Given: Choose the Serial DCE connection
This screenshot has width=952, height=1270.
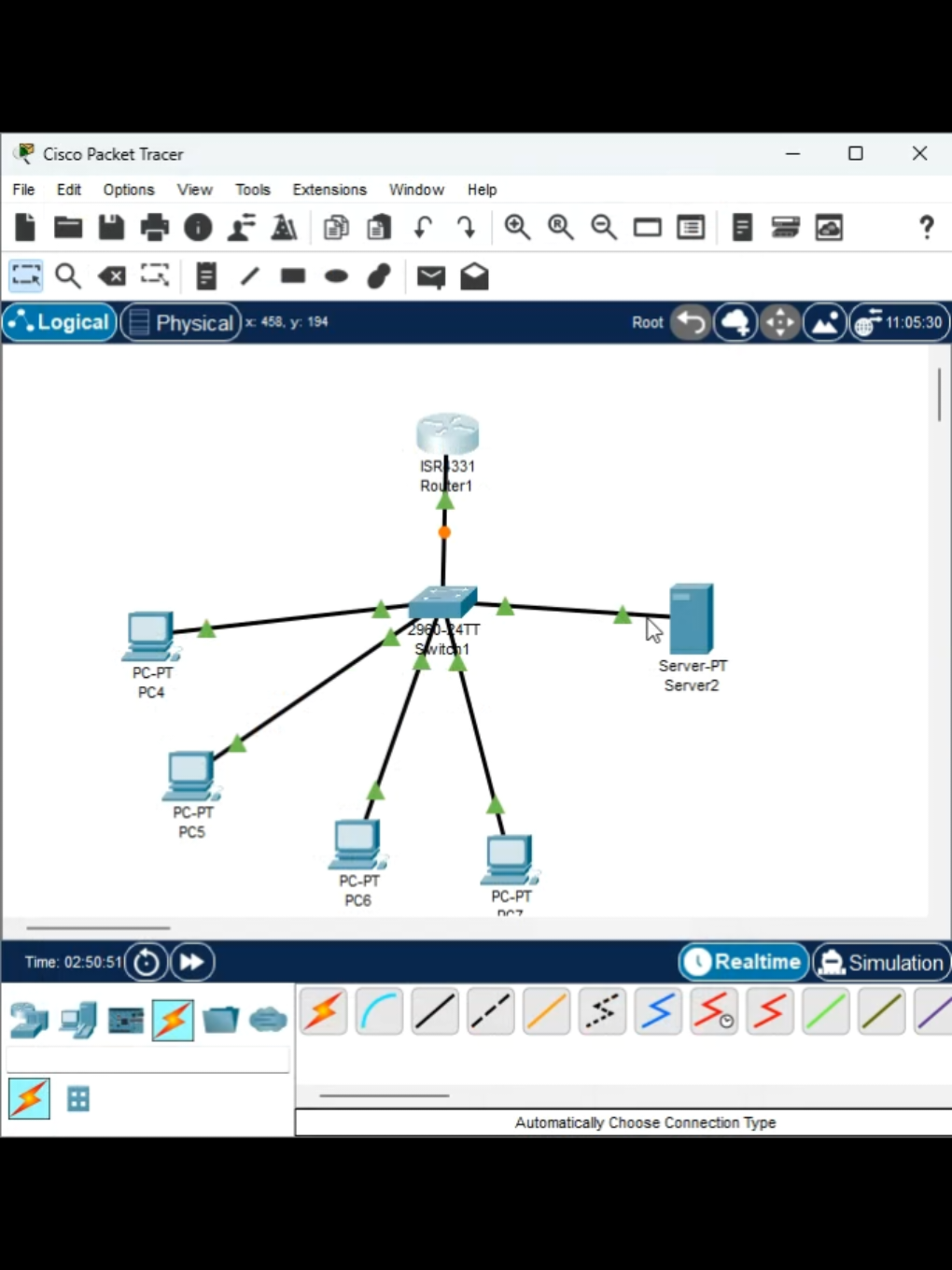Looking at the screenshot, I should [x=714, y=1011].
